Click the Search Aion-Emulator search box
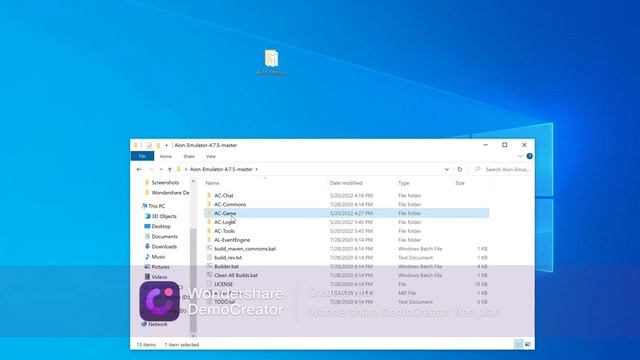 (502, 169)
